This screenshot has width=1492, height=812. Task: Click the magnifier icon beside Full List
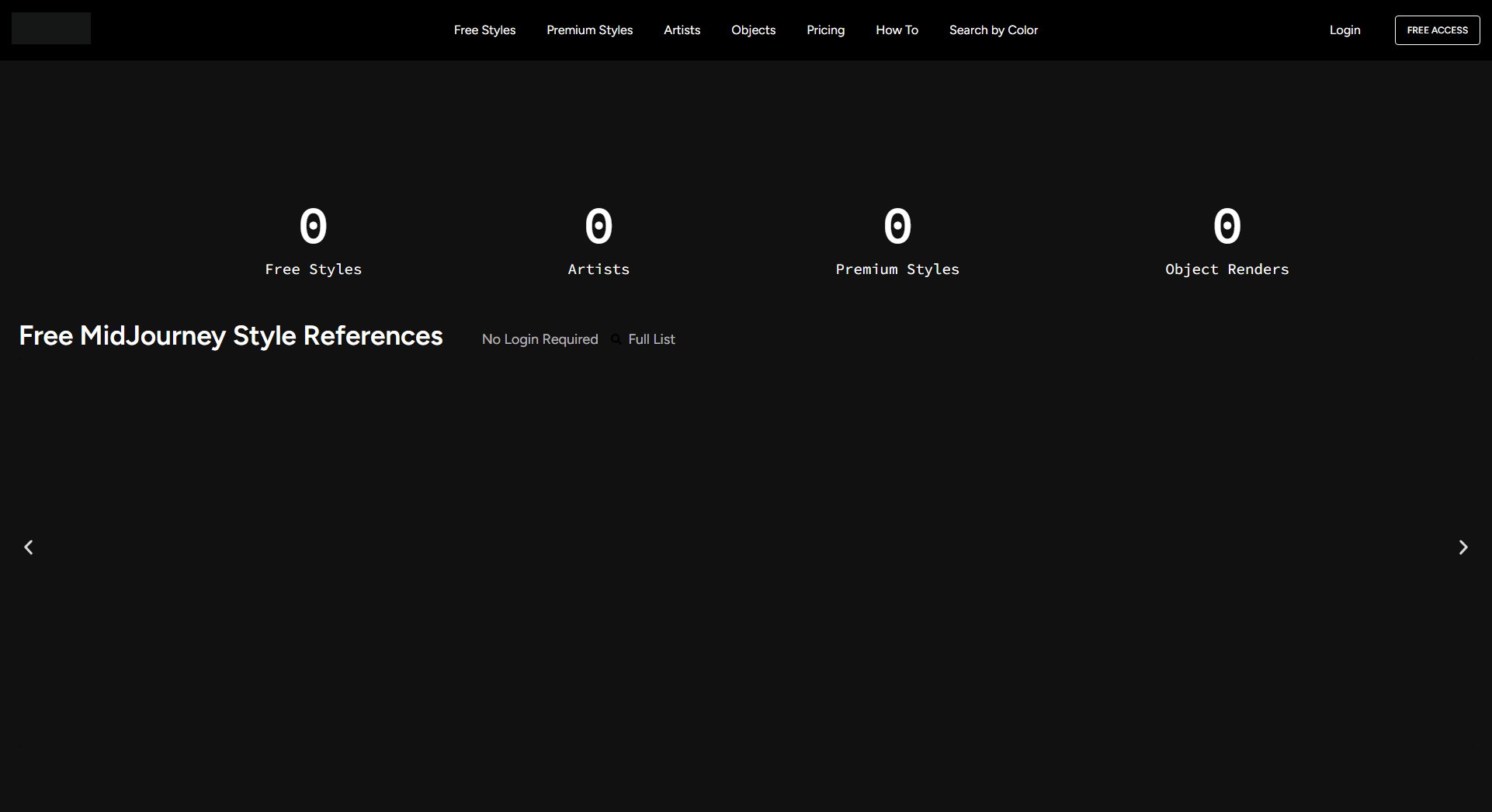616,339
